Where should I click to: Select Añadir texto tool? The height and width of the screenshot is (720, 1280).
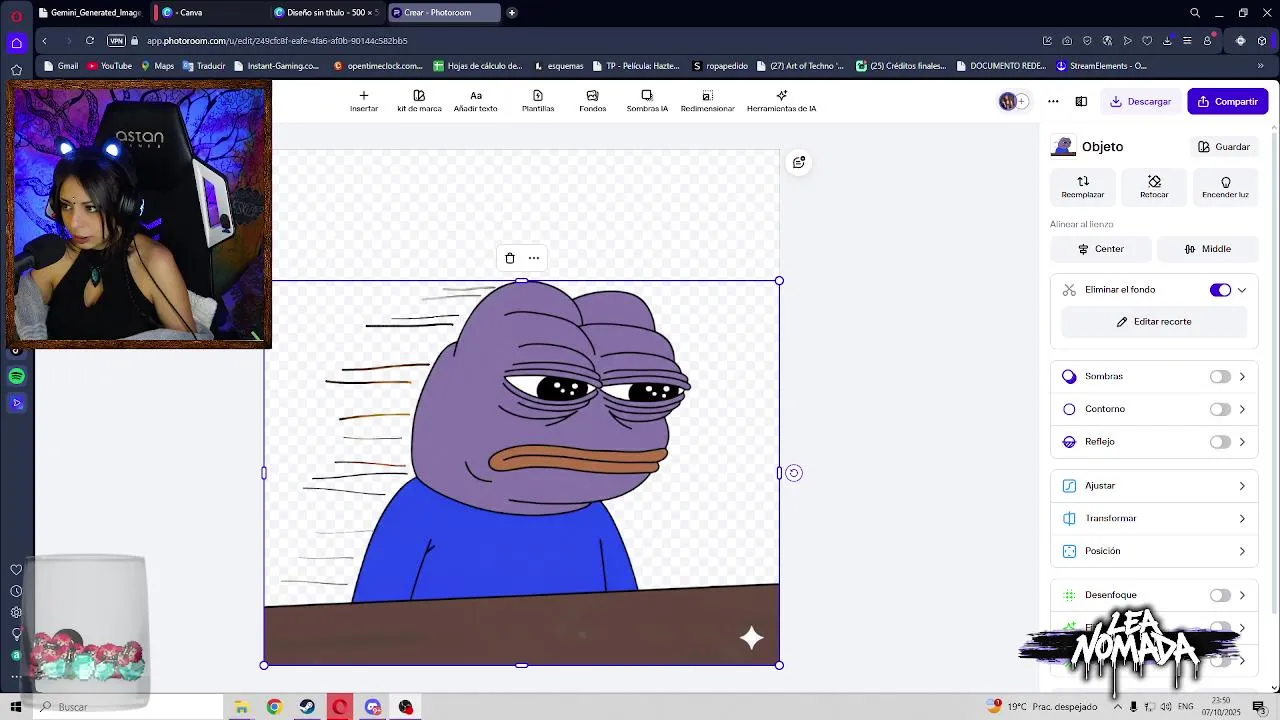[476, 101]
